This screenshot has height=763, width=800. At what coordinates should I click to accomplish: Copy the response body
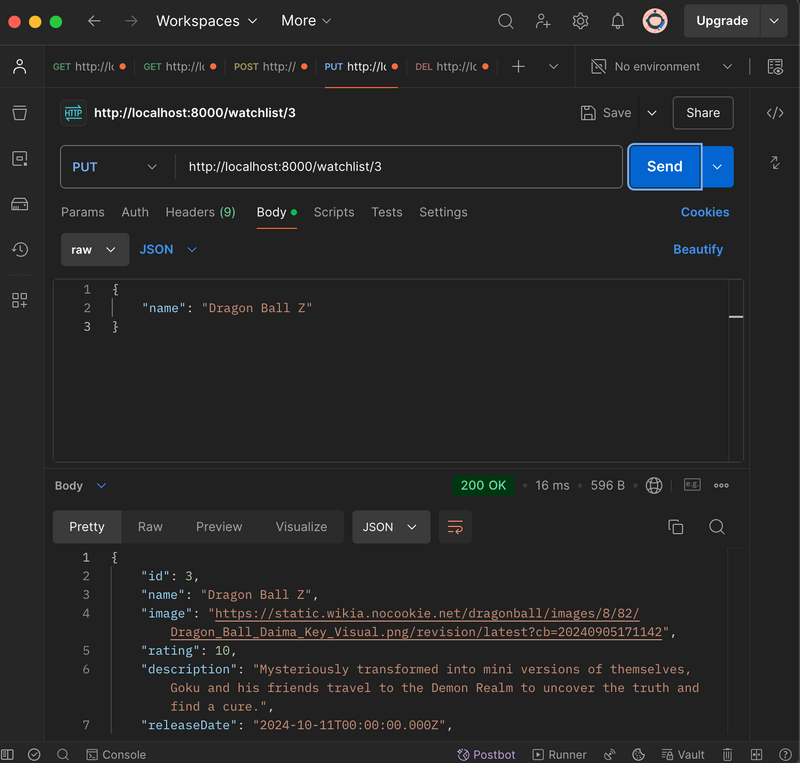point(676,527)
